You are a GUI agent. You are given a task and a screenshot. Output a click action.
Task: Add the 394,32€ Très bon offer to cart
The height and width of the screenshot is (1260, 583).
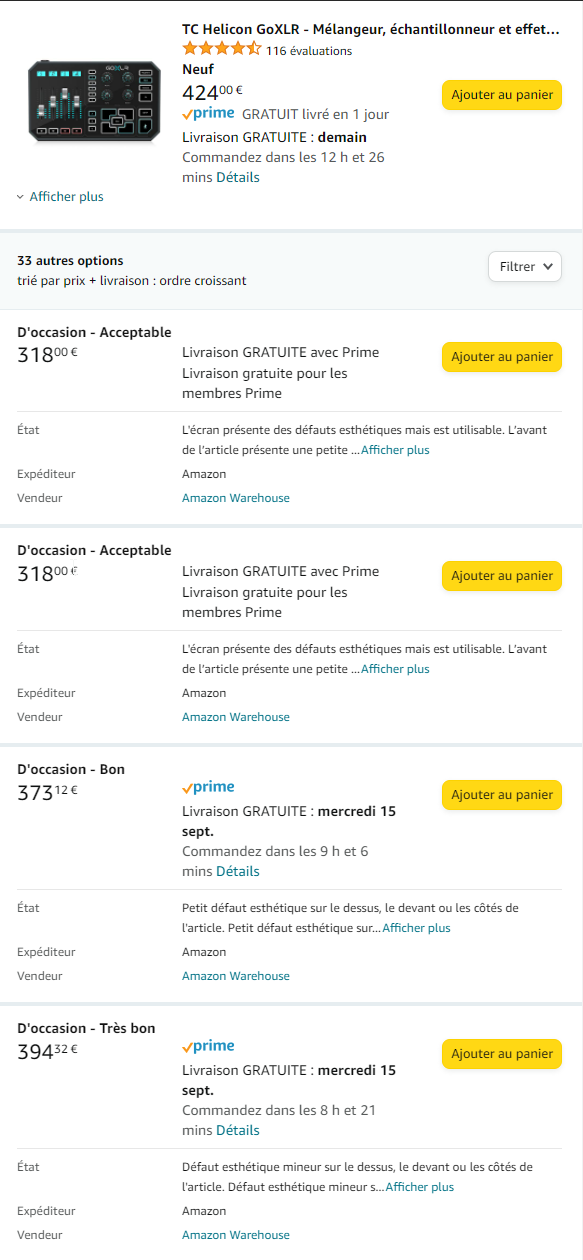click(502, 1054)
